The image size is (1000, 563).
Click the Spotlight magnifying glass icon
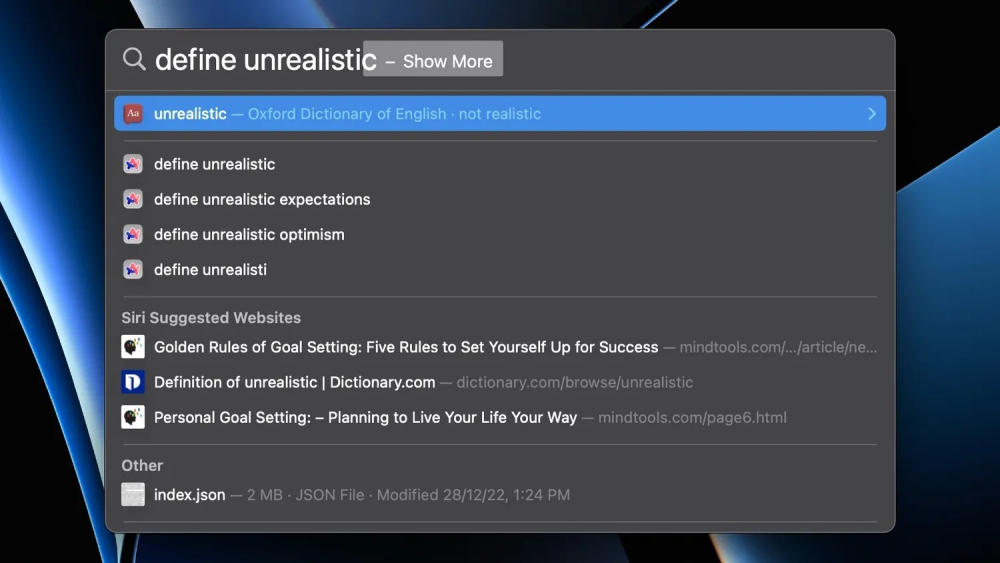pyautogui.click(x=134, y=59)
